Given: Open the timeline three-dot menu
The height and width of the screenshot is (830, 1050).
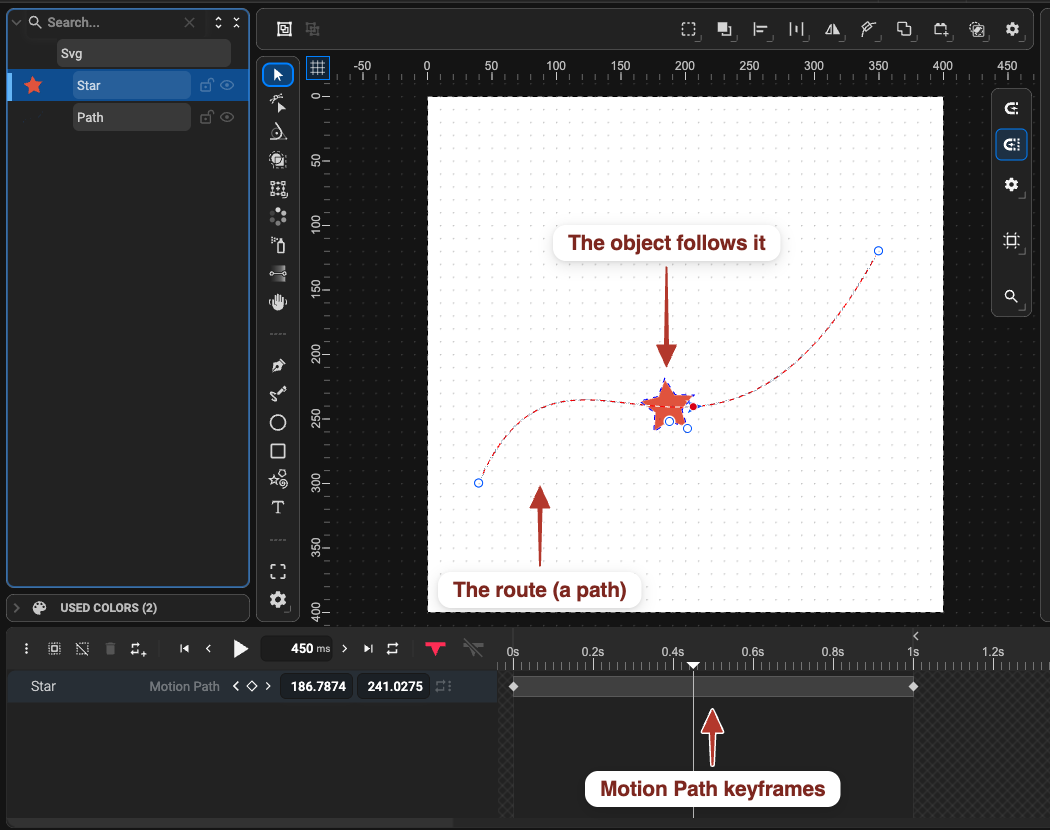Looking at the screenshot, I should point(26,648).
